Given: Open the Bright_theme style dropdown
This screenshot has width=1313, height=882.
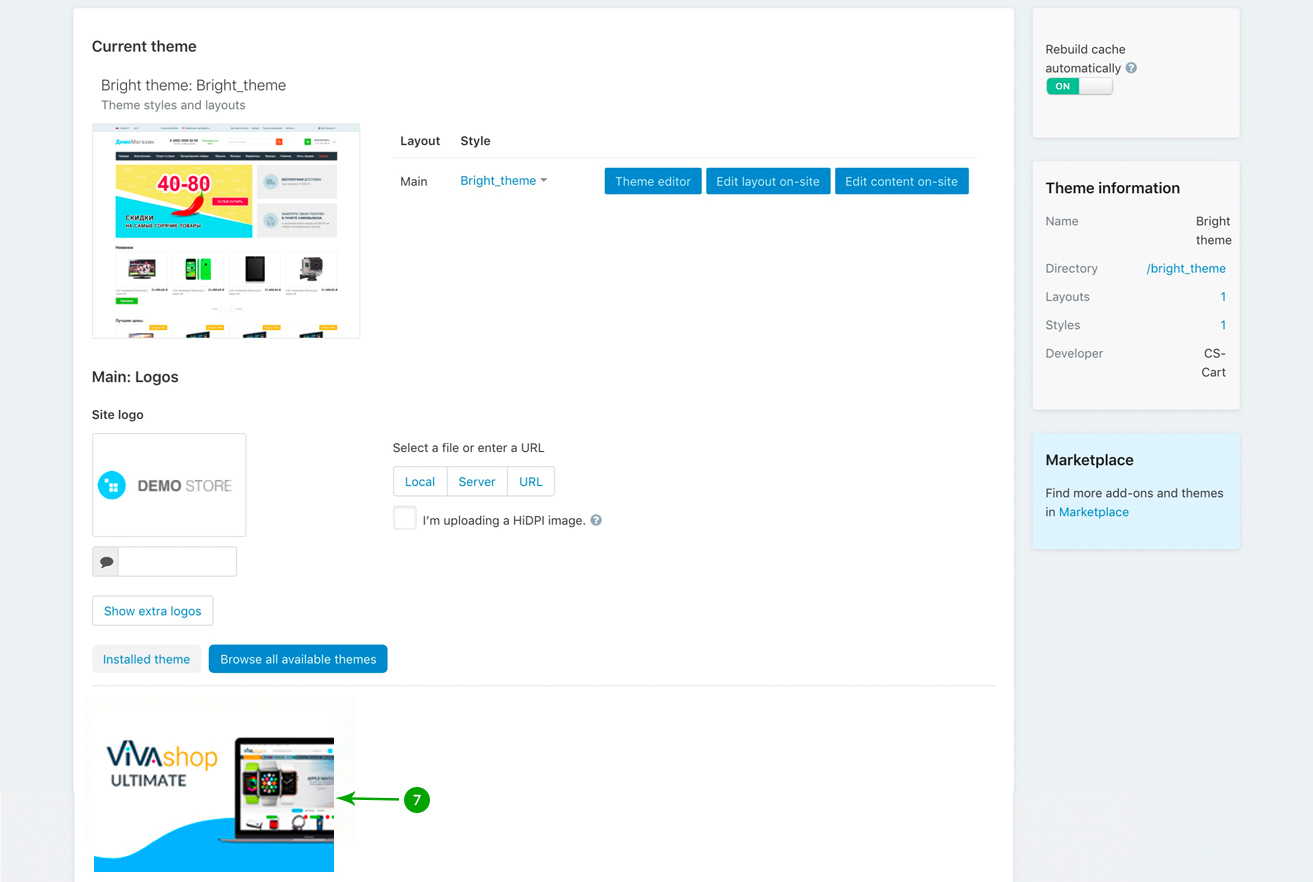Looking at the screenshot, I should pyautogui.click(x=503, y=181).
